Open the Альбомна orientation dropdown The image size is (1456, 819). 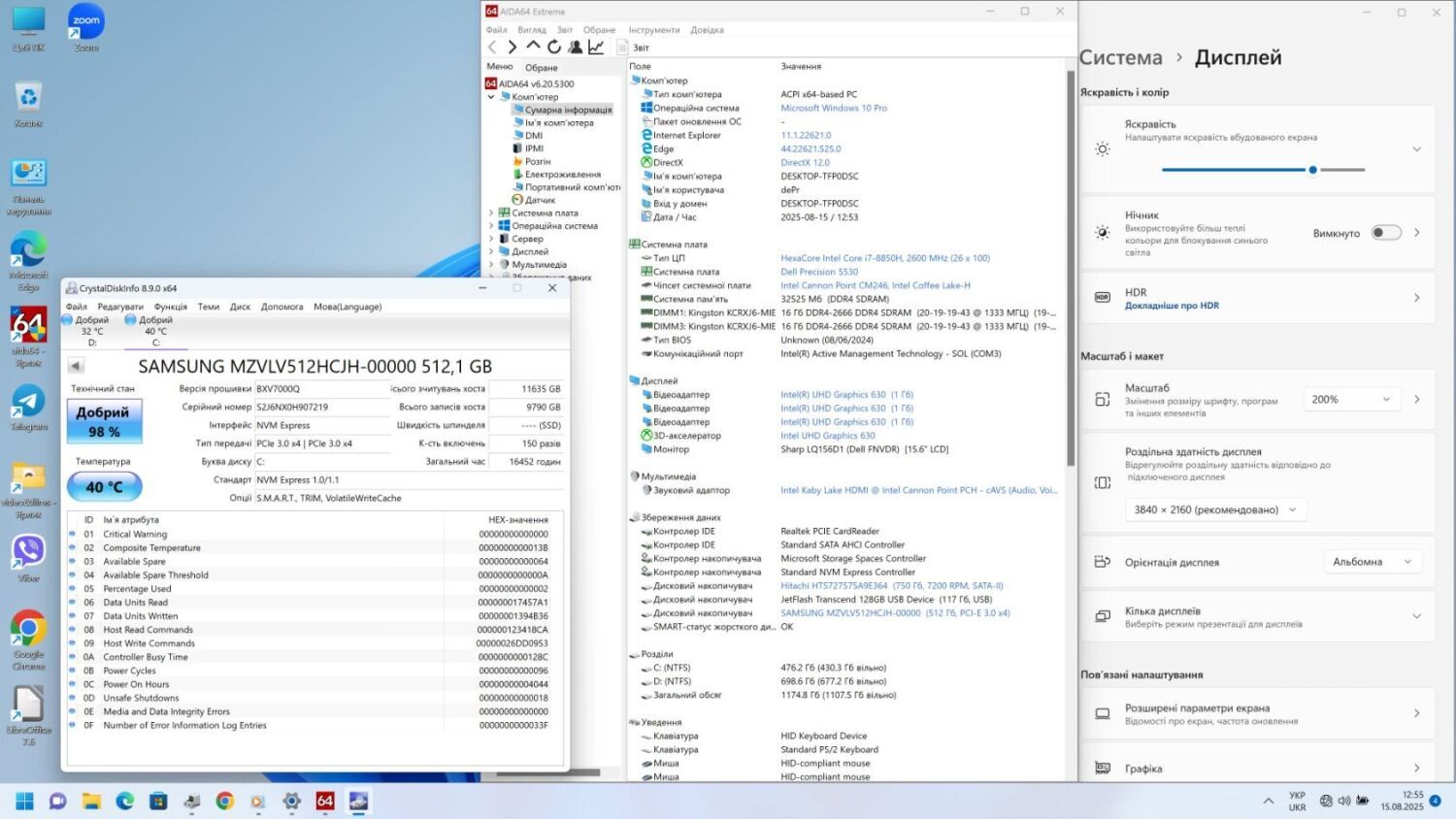[x=1372, y=562]
